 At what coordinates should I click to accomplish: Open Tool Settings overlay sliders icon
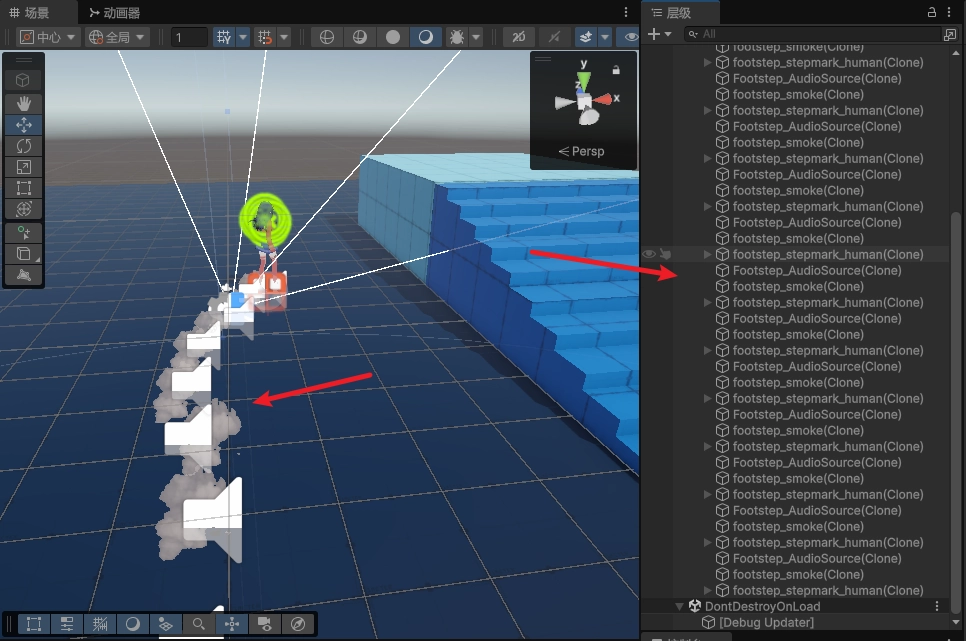[x=67, y=624]
